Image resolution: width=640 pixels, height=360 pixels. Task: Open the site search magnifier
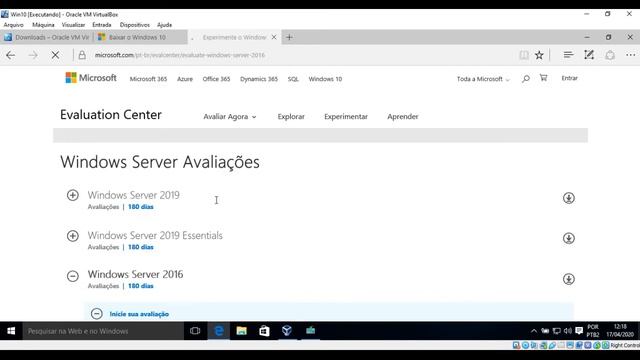[x=526, y=78]
